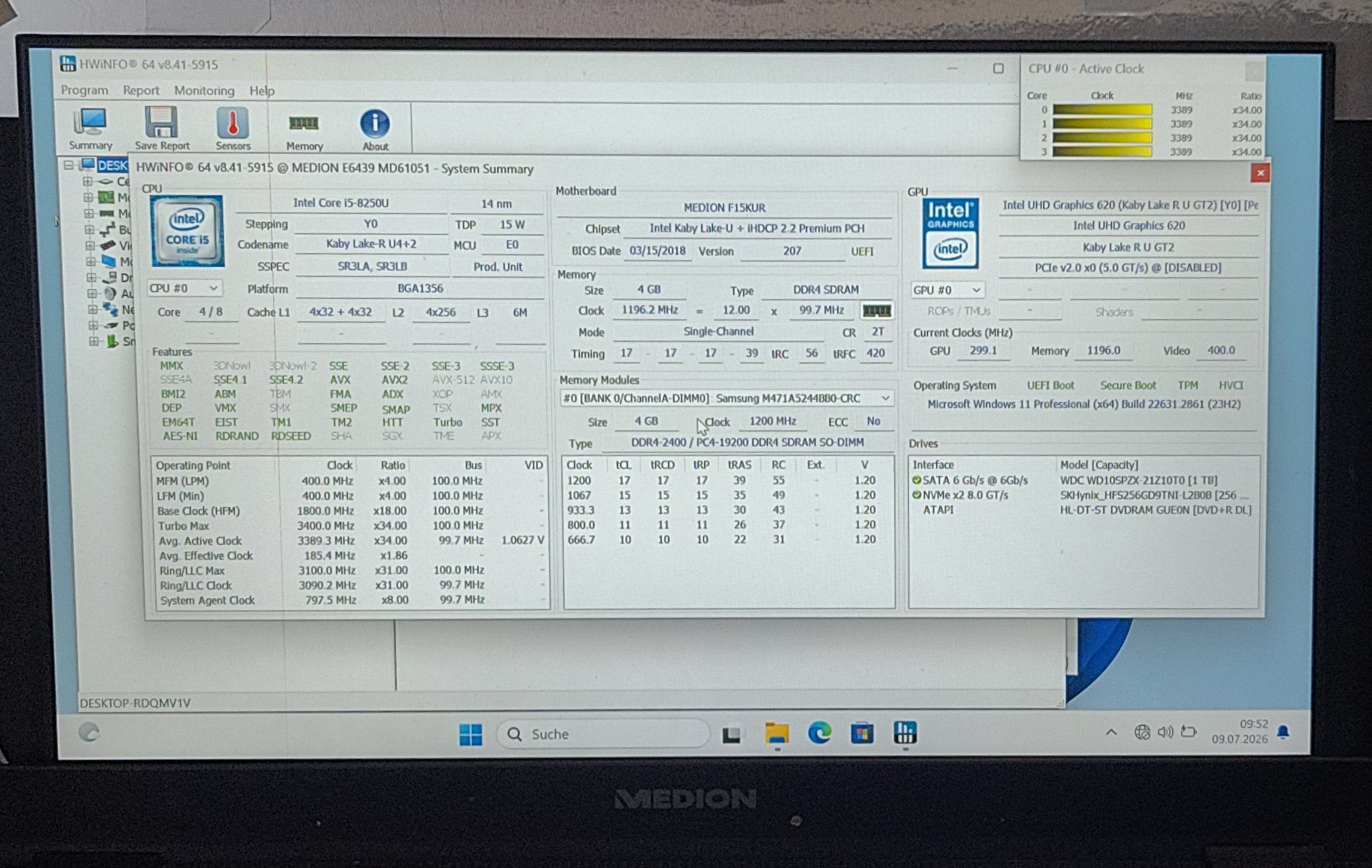Click the 'WDC WD10SPZX-21Z10T0 [1 TB]' drive
Image resolution: width=1372 pixels, height=868 pixels.
[1139, 480]
